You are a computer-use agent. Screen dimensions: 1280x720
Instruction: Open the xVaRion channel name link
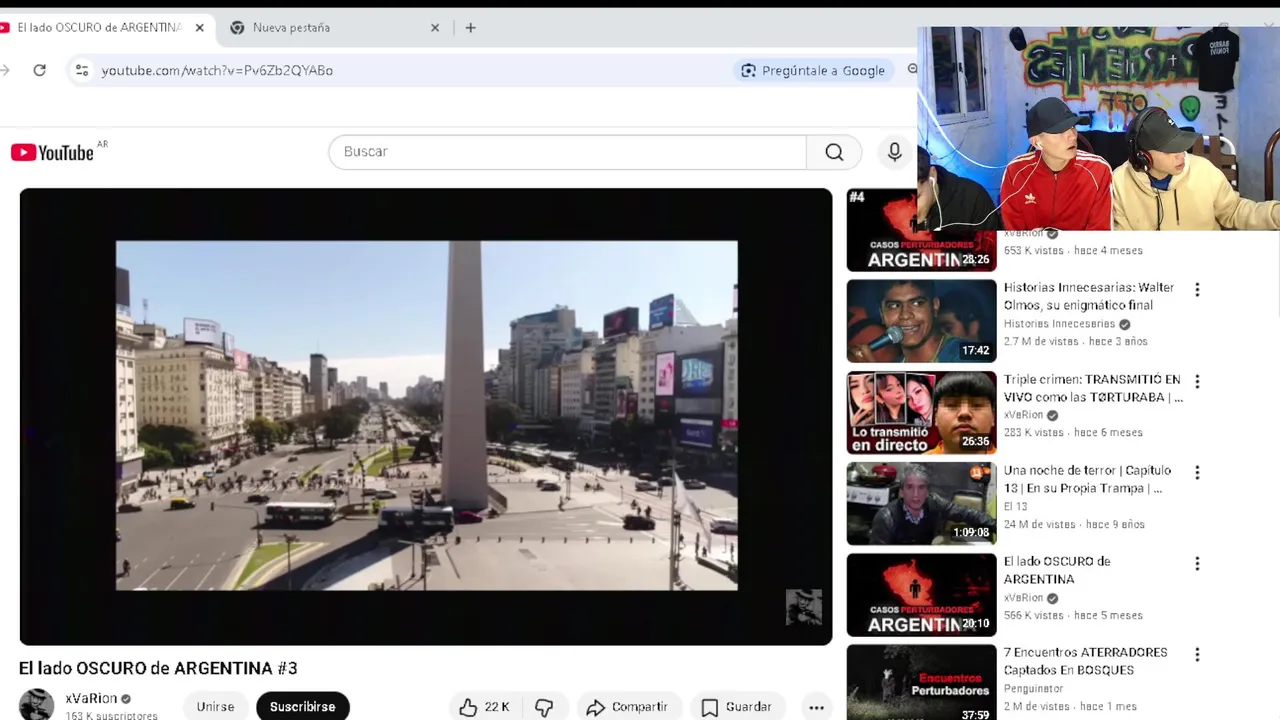91,698
